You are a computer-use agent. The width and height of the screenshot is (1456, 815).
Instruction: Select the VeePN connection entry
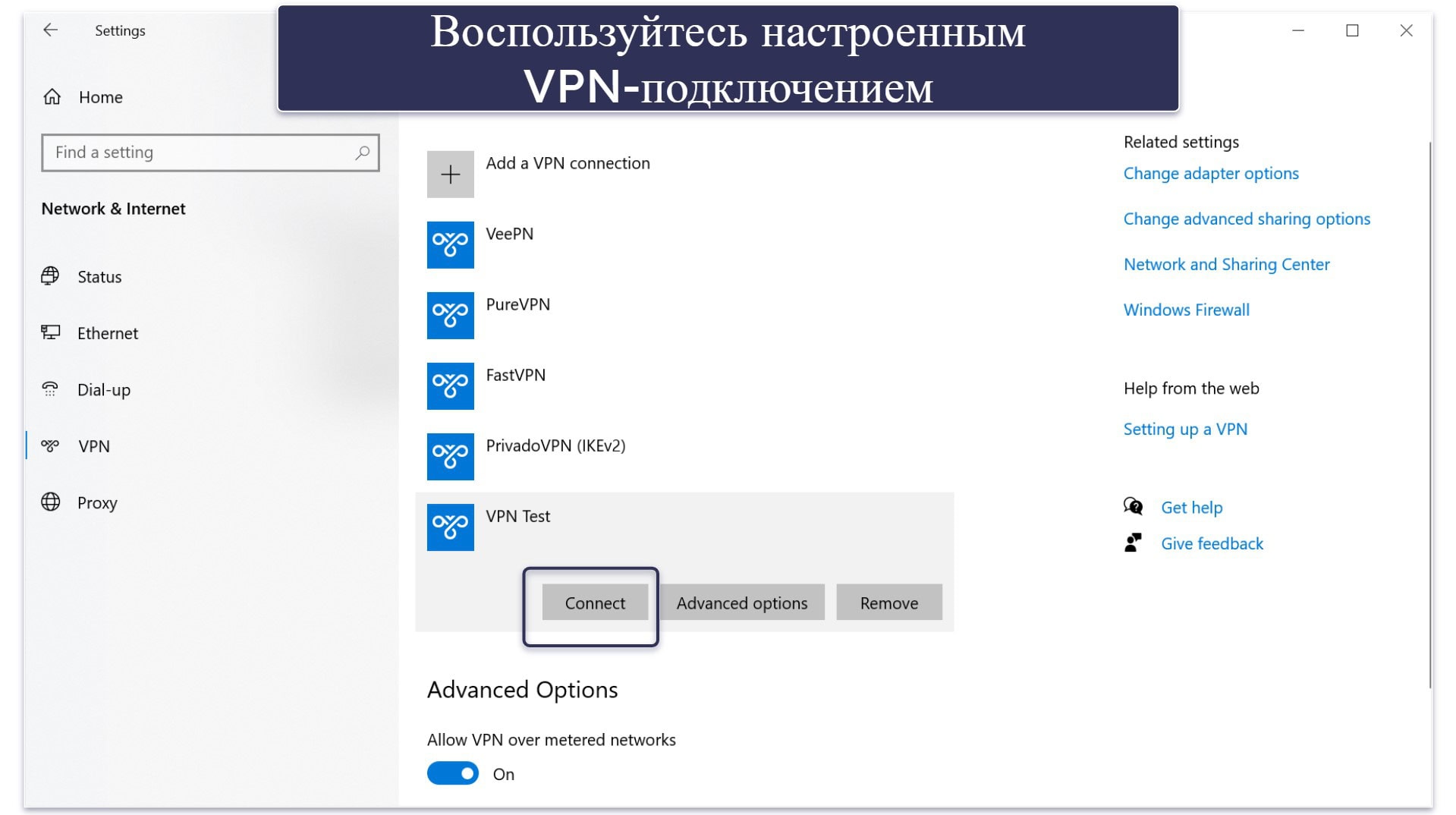(x=509, y=234)
